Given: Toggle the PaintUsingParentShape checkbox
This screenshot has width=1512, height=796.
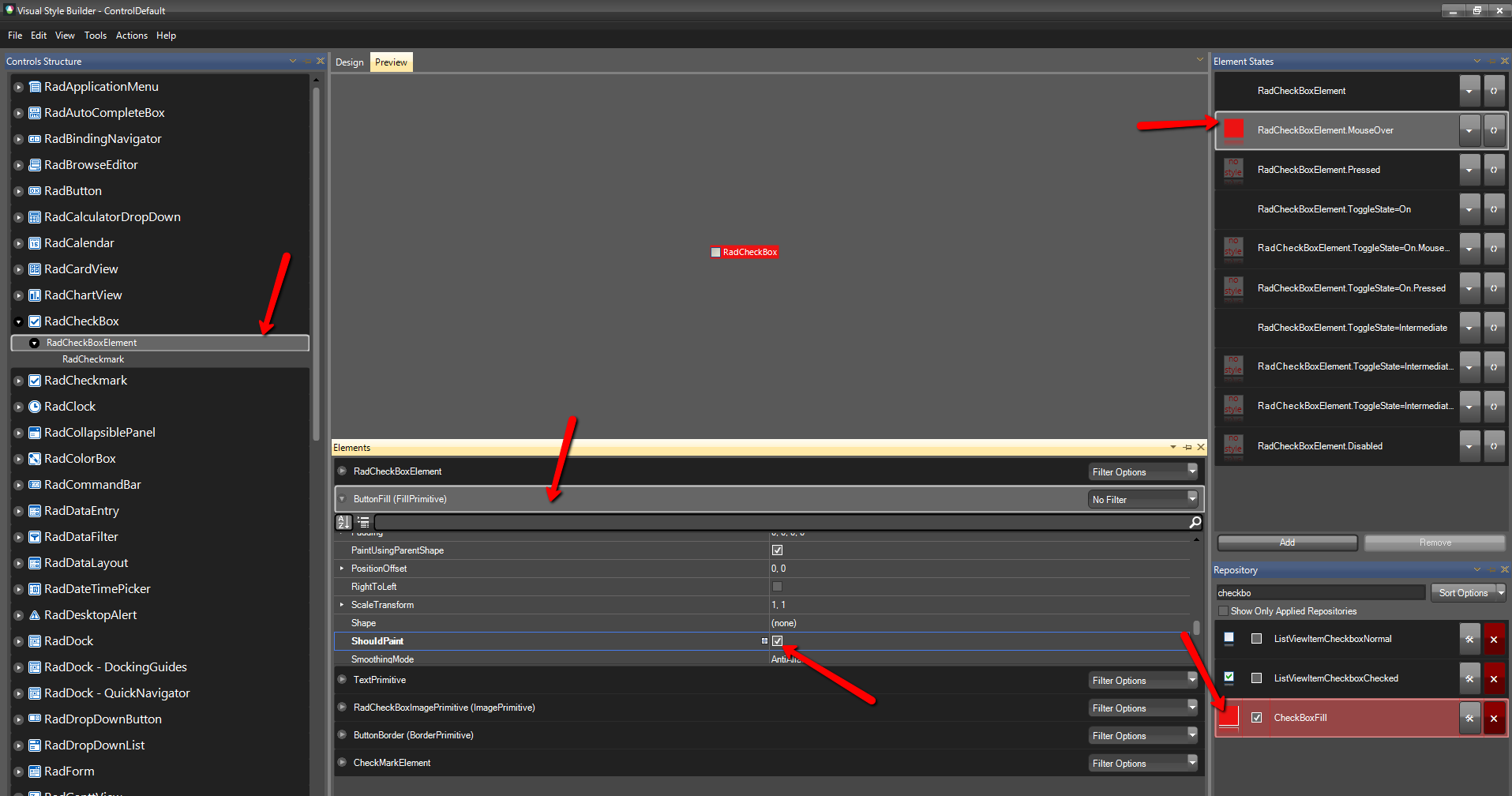Looking at the screenshot, I should point(778,550).
